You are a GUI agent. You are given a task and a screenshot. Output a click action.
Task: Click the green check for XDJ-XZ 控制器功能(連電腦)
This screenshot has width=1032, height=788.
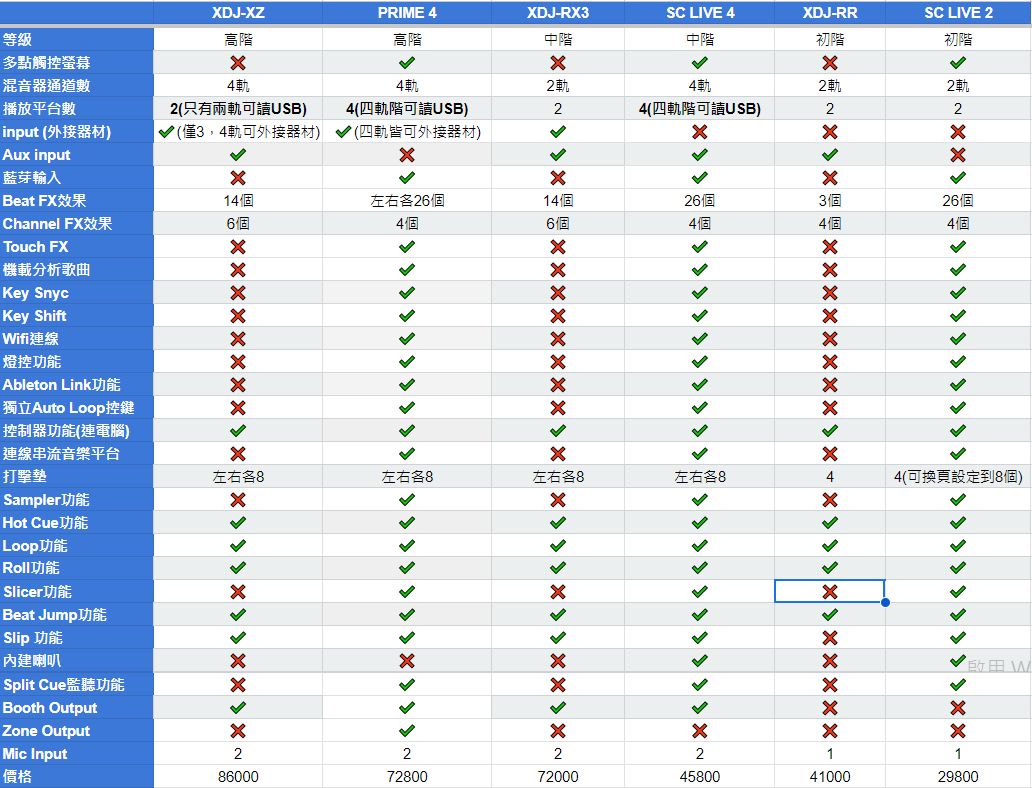[238, 431]
